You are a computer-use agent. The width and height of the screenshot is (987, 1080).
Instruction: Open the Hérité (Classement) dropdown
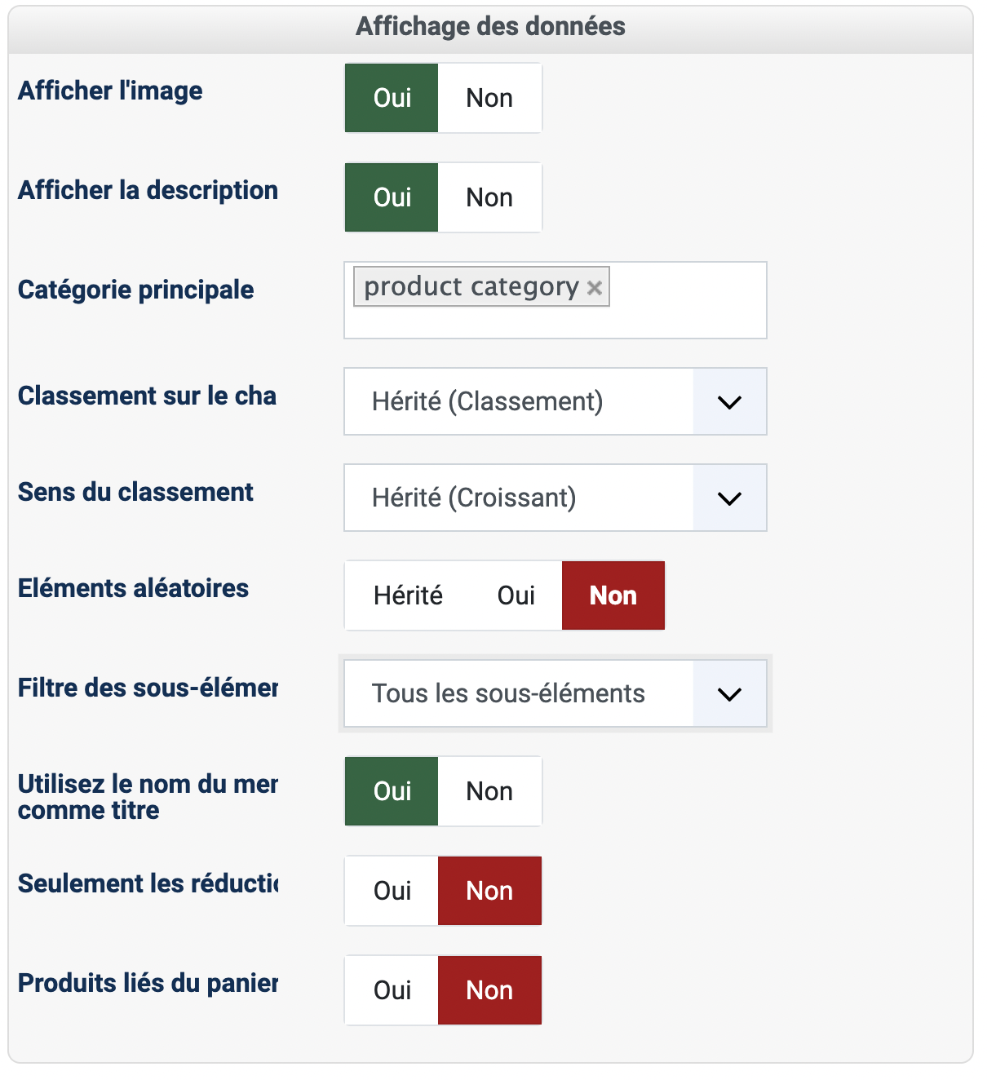tap(555, 402)
